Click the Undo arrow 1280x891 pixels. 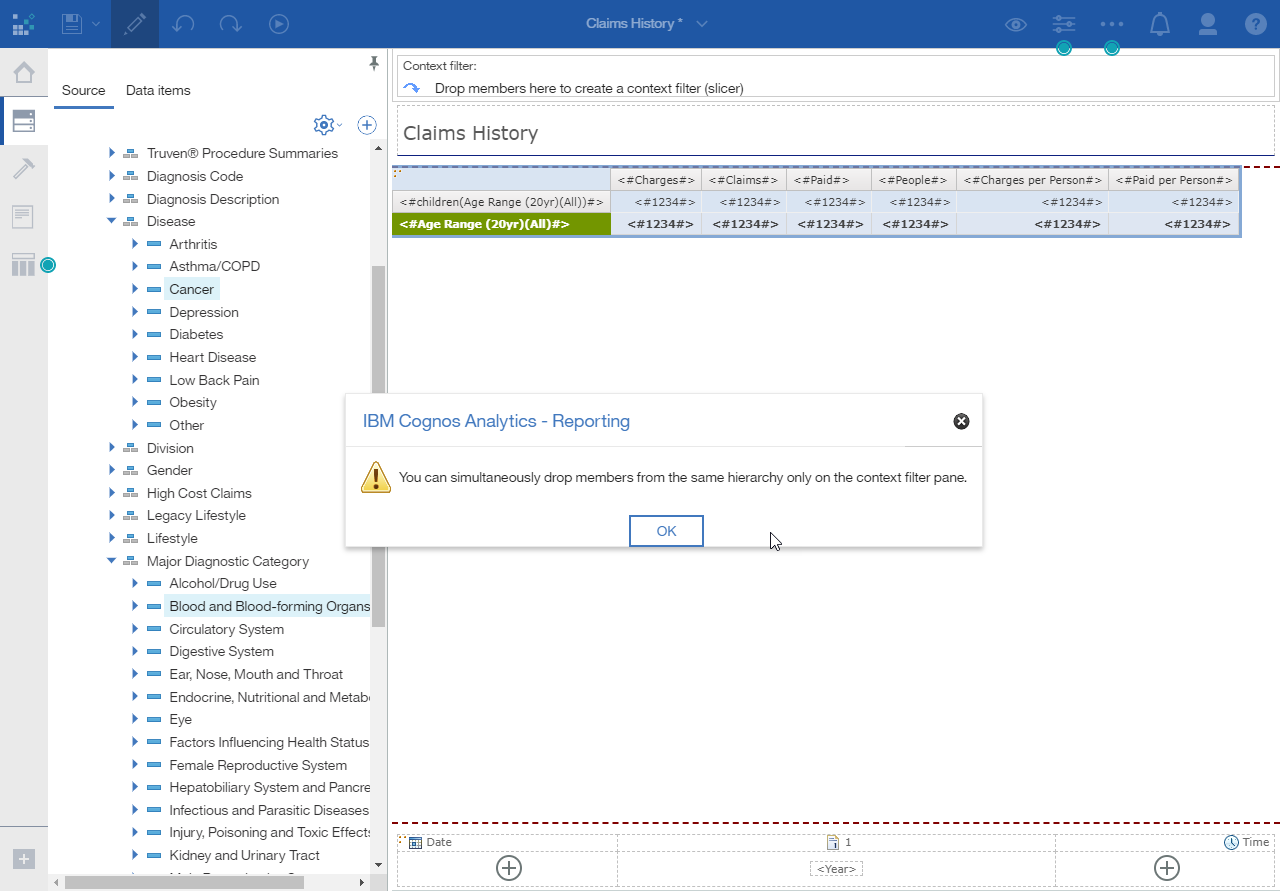point(183,24)
